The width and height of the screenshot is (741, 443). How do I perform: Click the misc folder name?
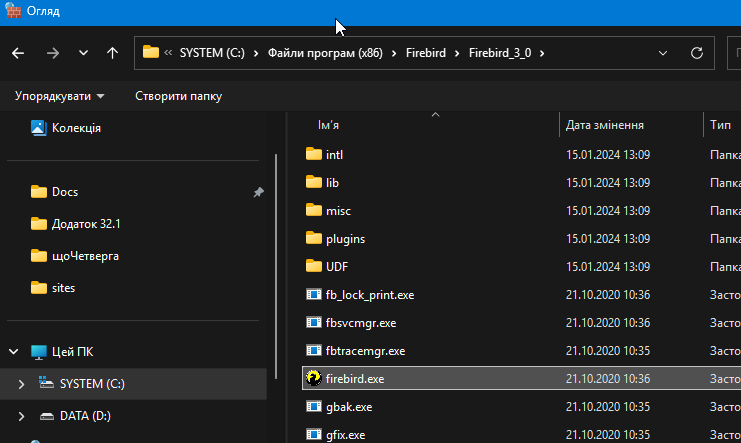click(x=338, y=211)
